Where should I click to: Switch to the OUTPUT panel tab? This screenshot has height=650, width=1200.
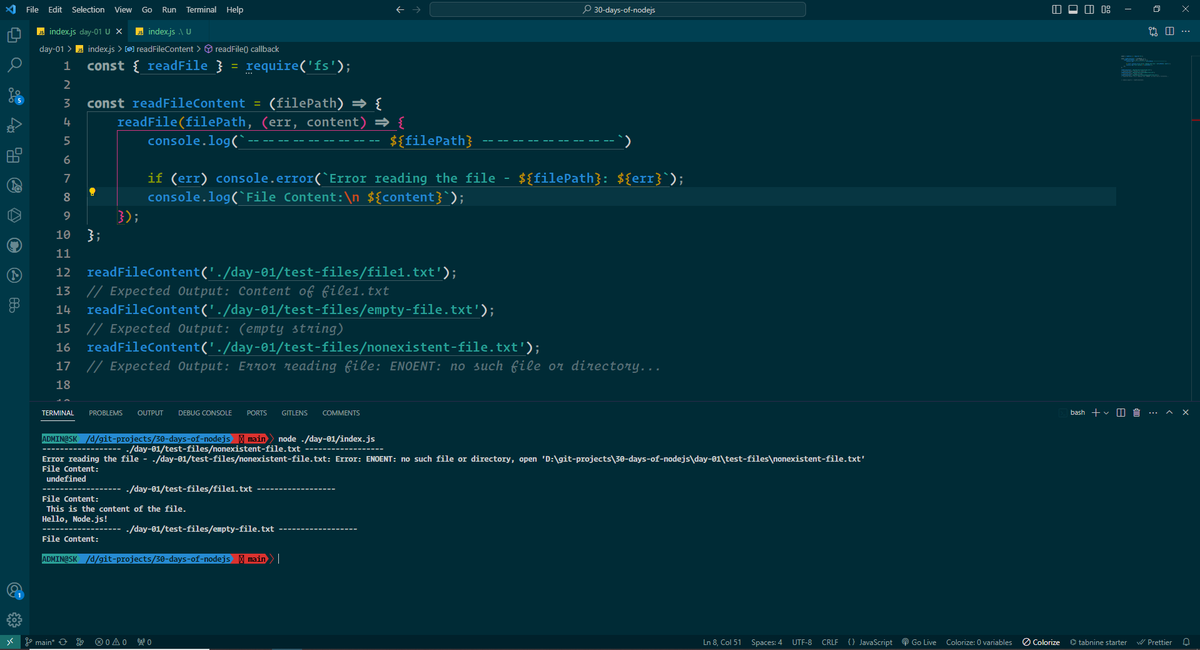(x=150, y=413)
